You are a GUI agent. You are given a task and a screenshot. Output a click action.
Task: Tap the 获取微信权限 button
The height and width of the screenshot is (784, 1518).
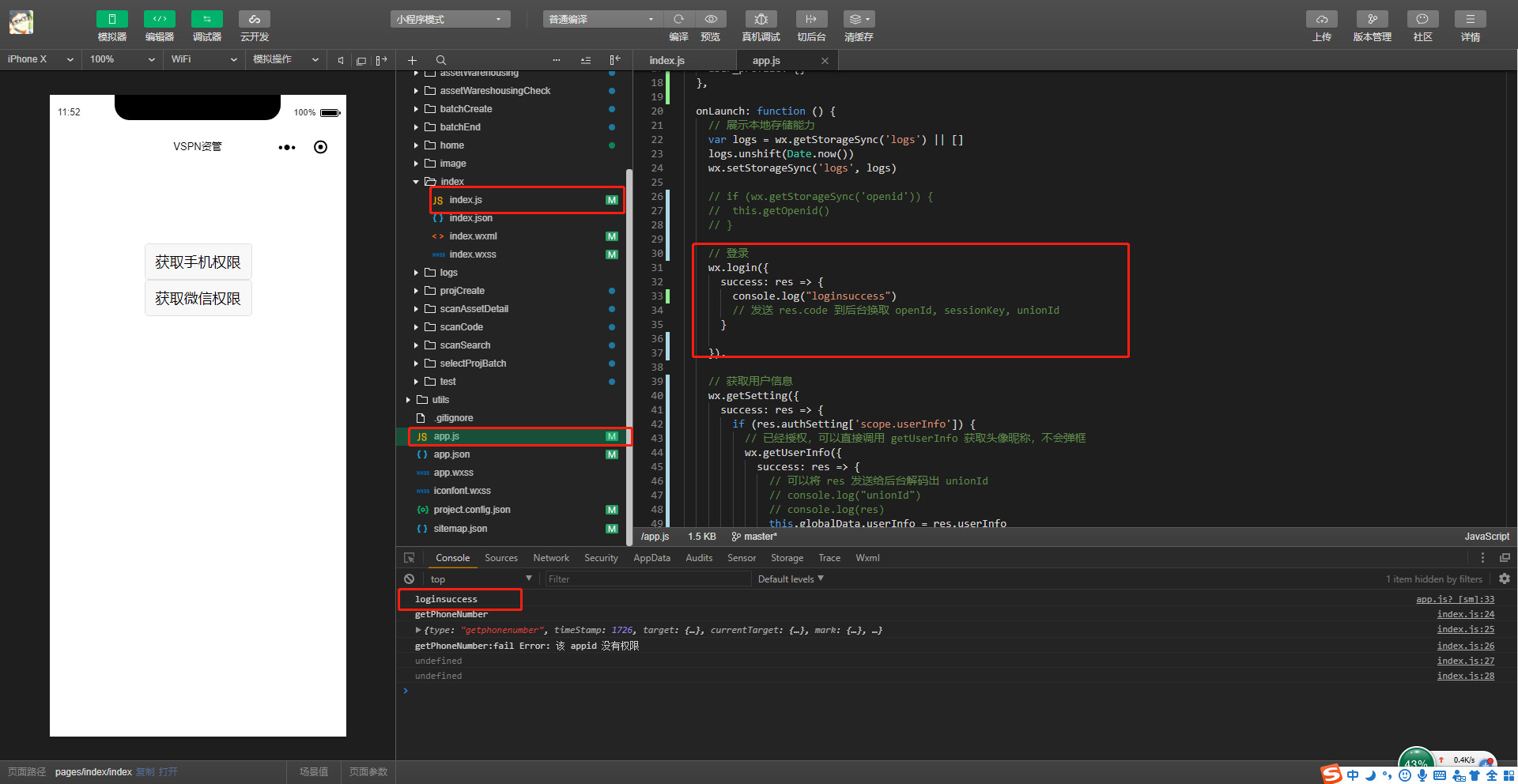198,298
